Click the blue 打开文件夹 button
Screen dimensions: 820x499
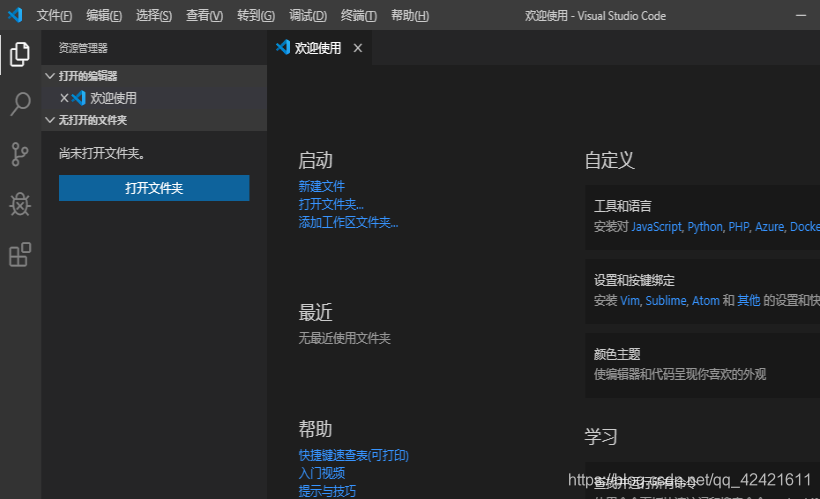[154, 188]
